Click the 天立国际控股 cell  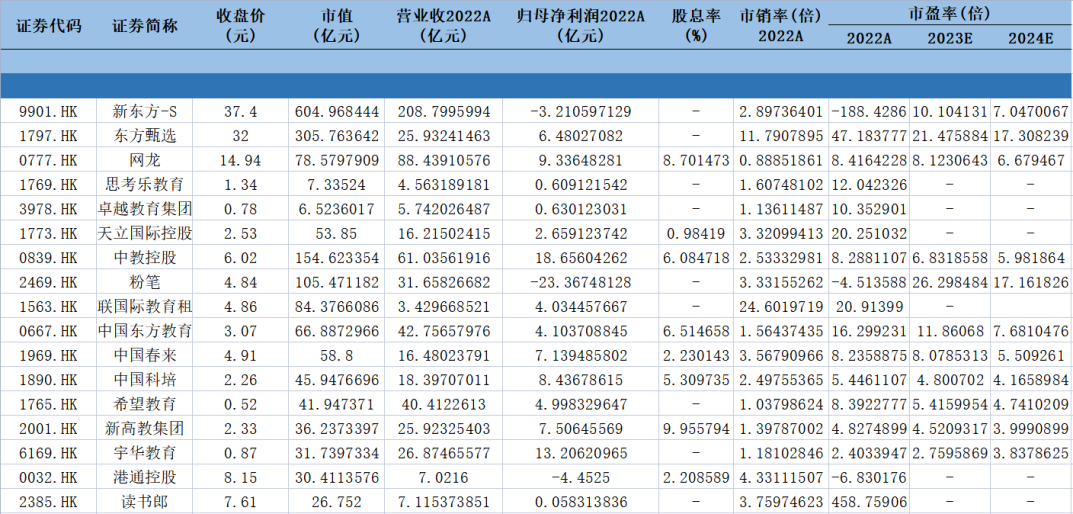tap(145, 233)
